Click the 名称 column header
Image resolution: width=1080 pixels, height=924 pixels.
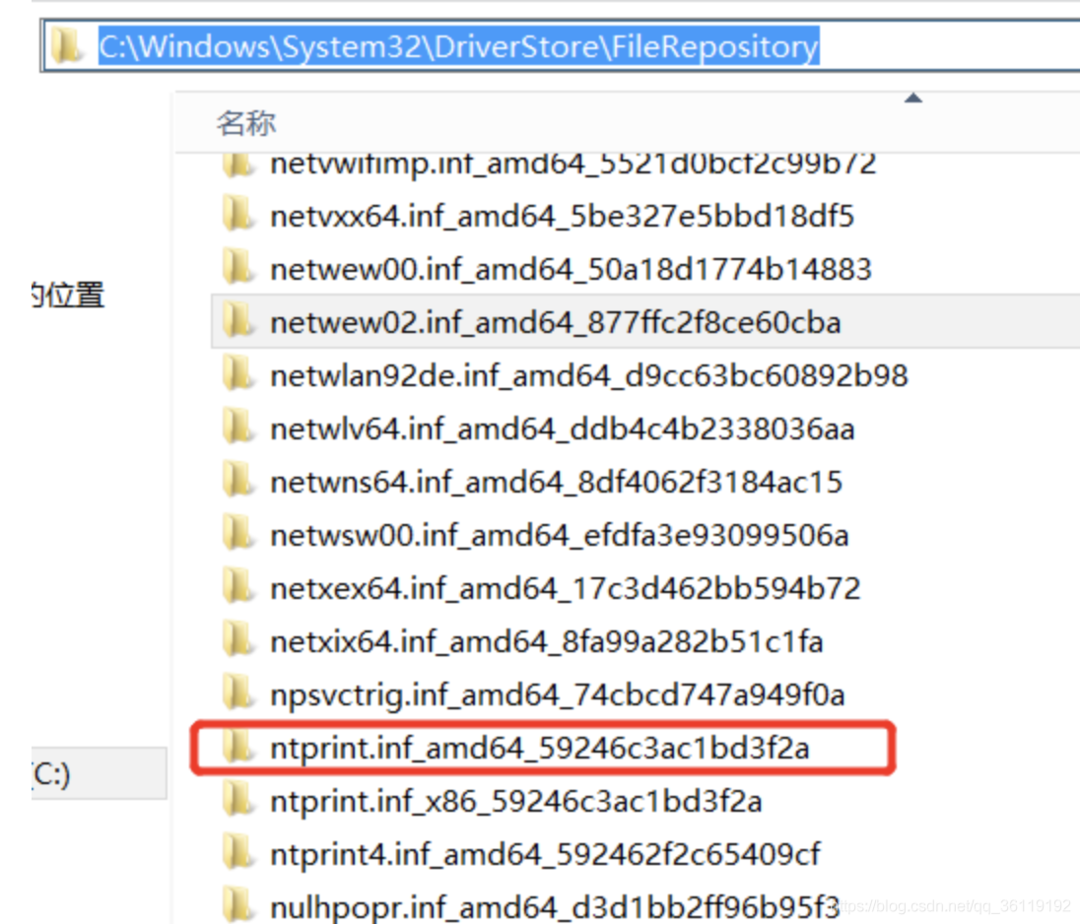click(x=246, y=123)
